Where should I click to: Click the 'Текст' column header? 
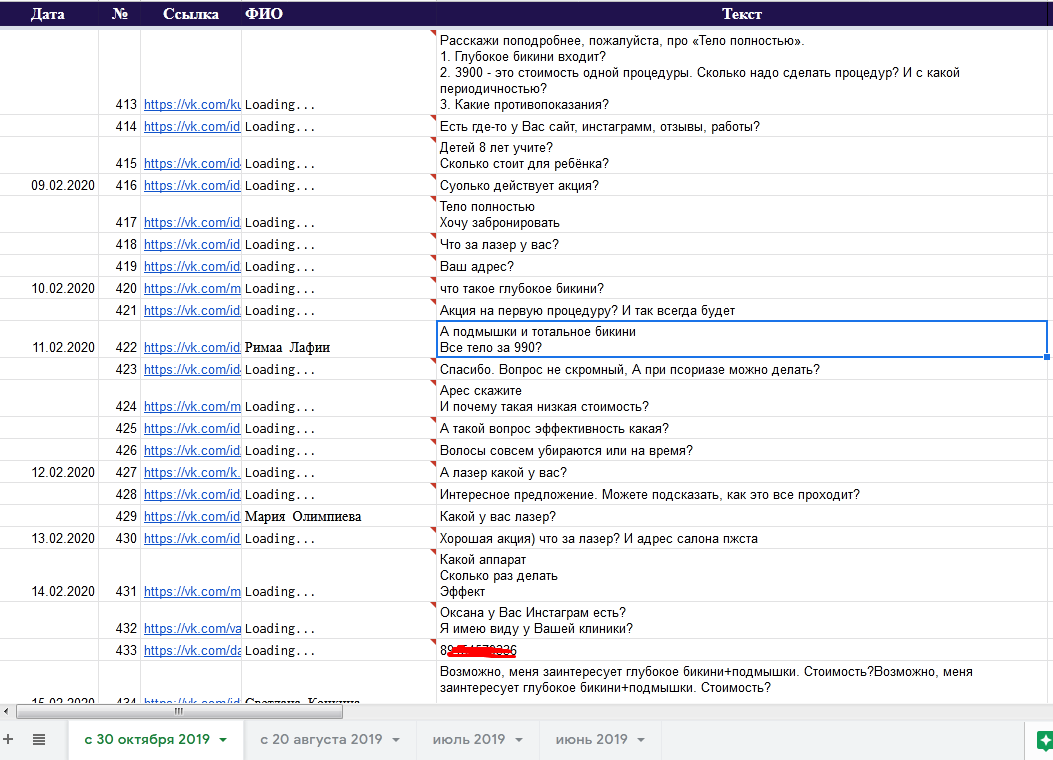tap(742, 14)
